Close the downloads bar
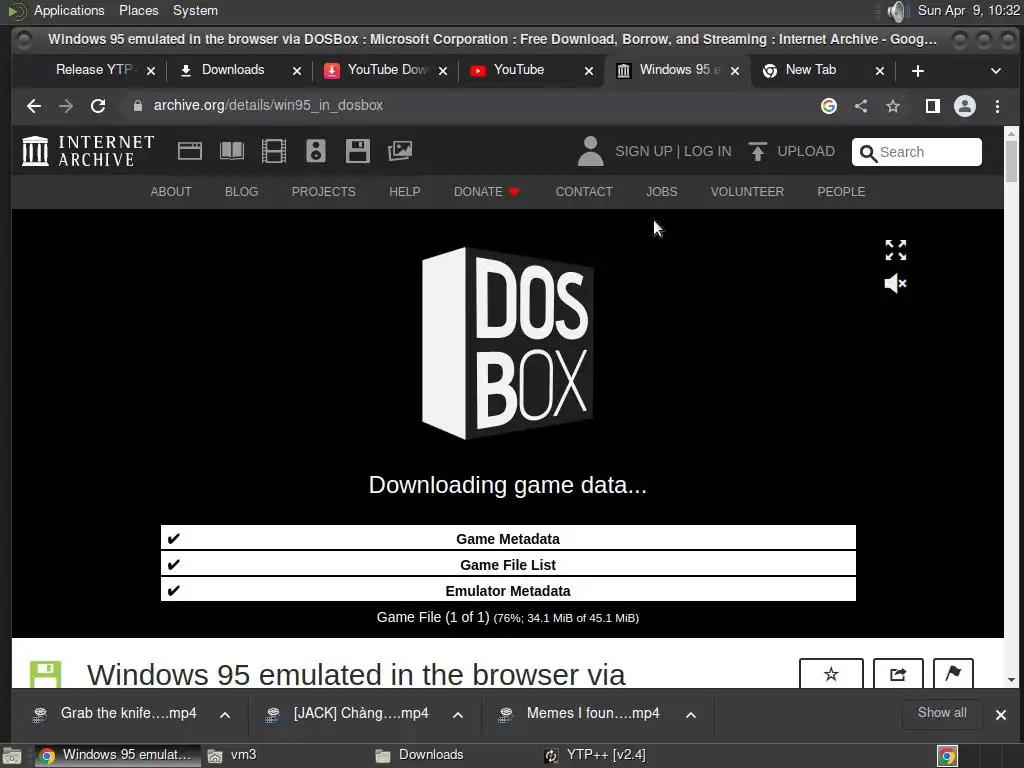Viewport: 1024px width, 768px height. coord(1000,715)
